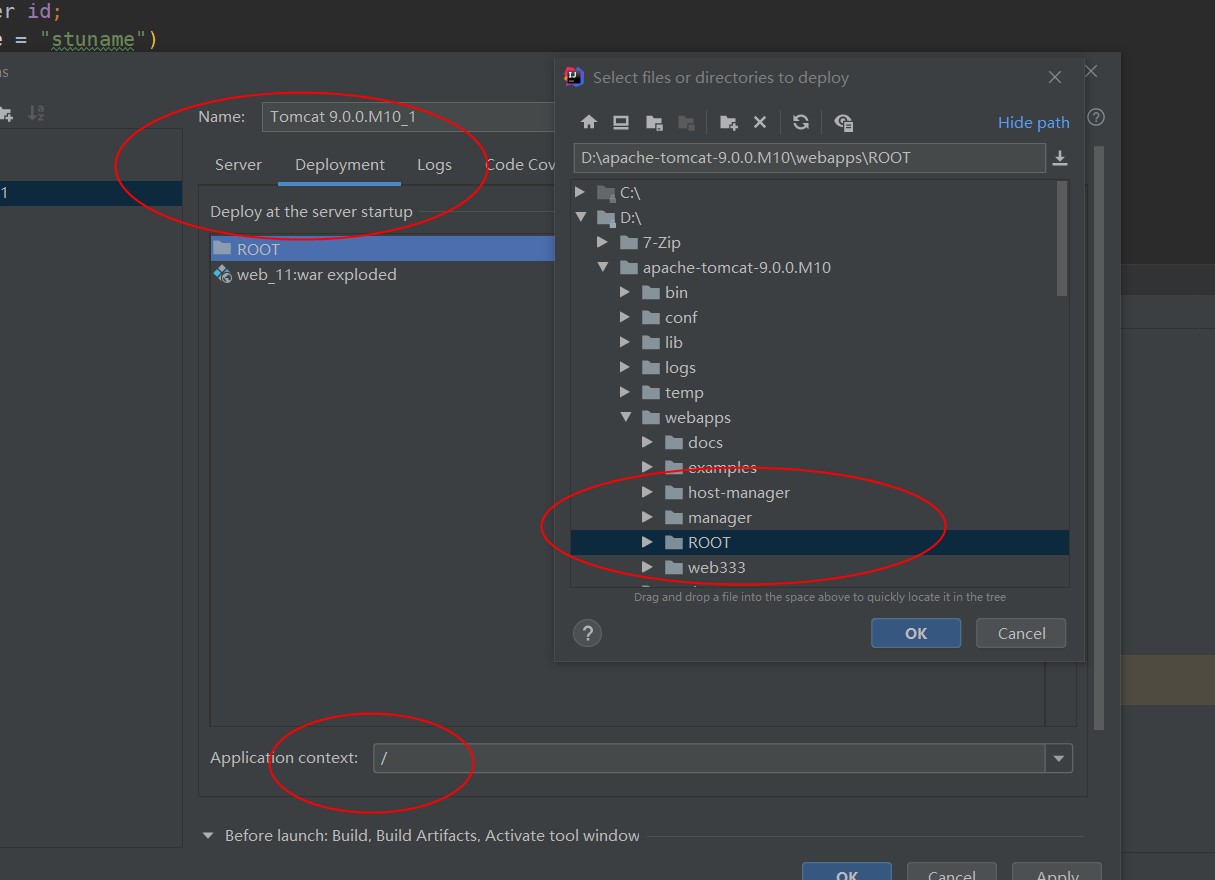Collapse the D:\ drive node
Viewport: 1215px width, 880px height.
coord(580,217)
